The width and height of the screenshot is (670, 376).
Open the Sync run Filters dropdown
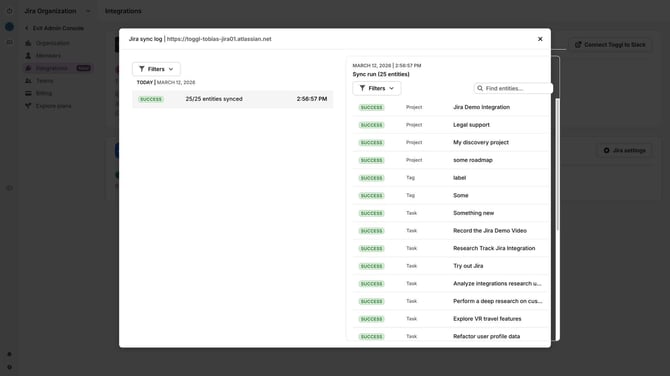point(376,88)
